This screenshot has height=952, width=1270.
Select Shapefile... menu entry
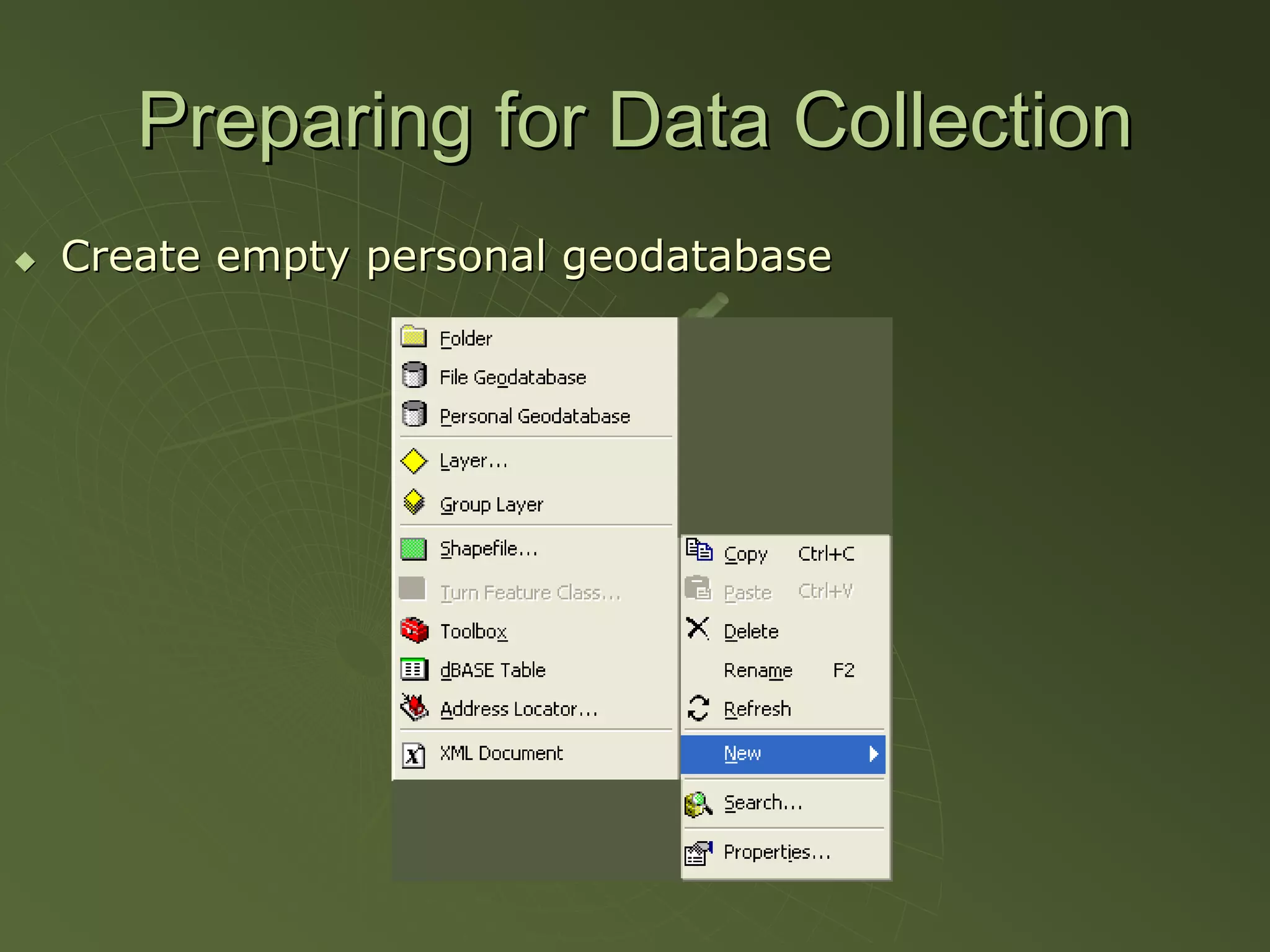(535, 549)
